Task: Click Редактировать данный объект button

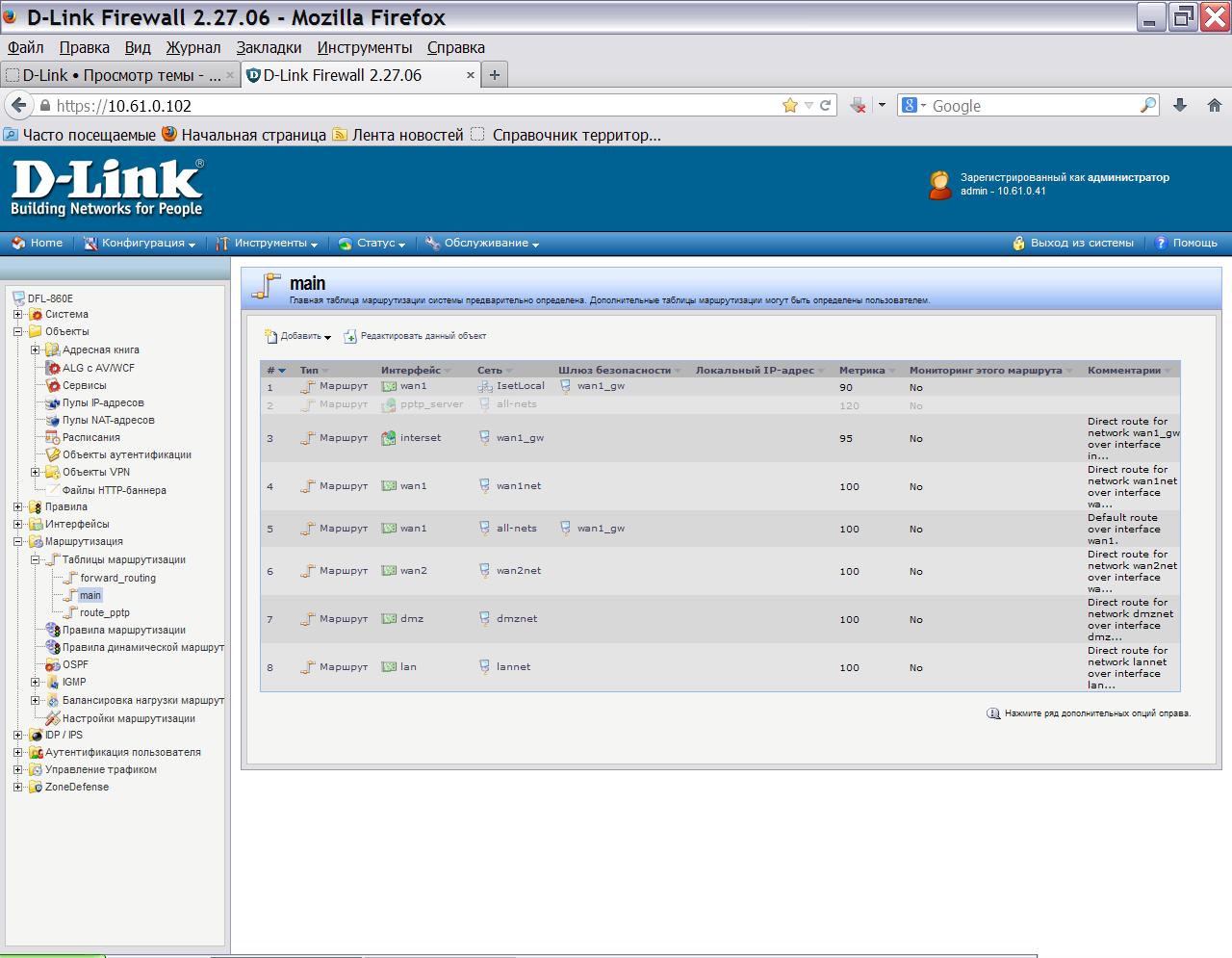Action: [415, 336]
